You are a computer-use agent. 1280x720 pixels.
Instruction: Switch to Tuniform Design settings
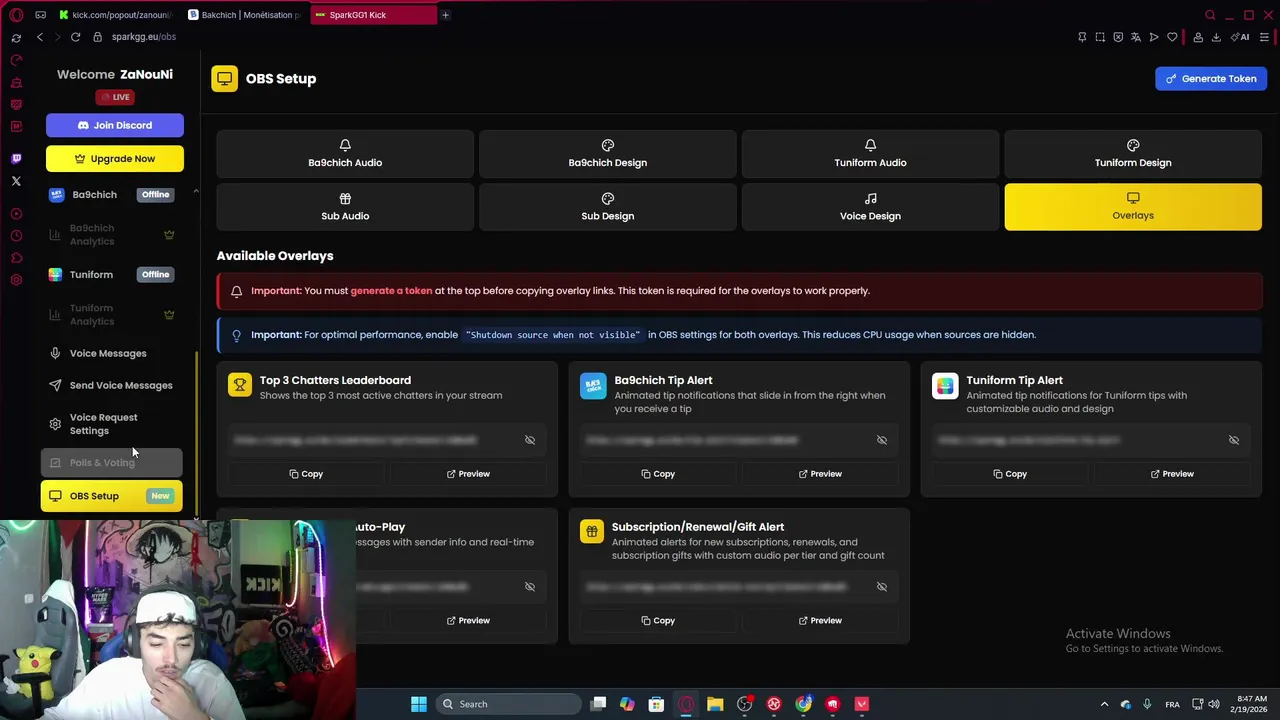point(1133,153)
